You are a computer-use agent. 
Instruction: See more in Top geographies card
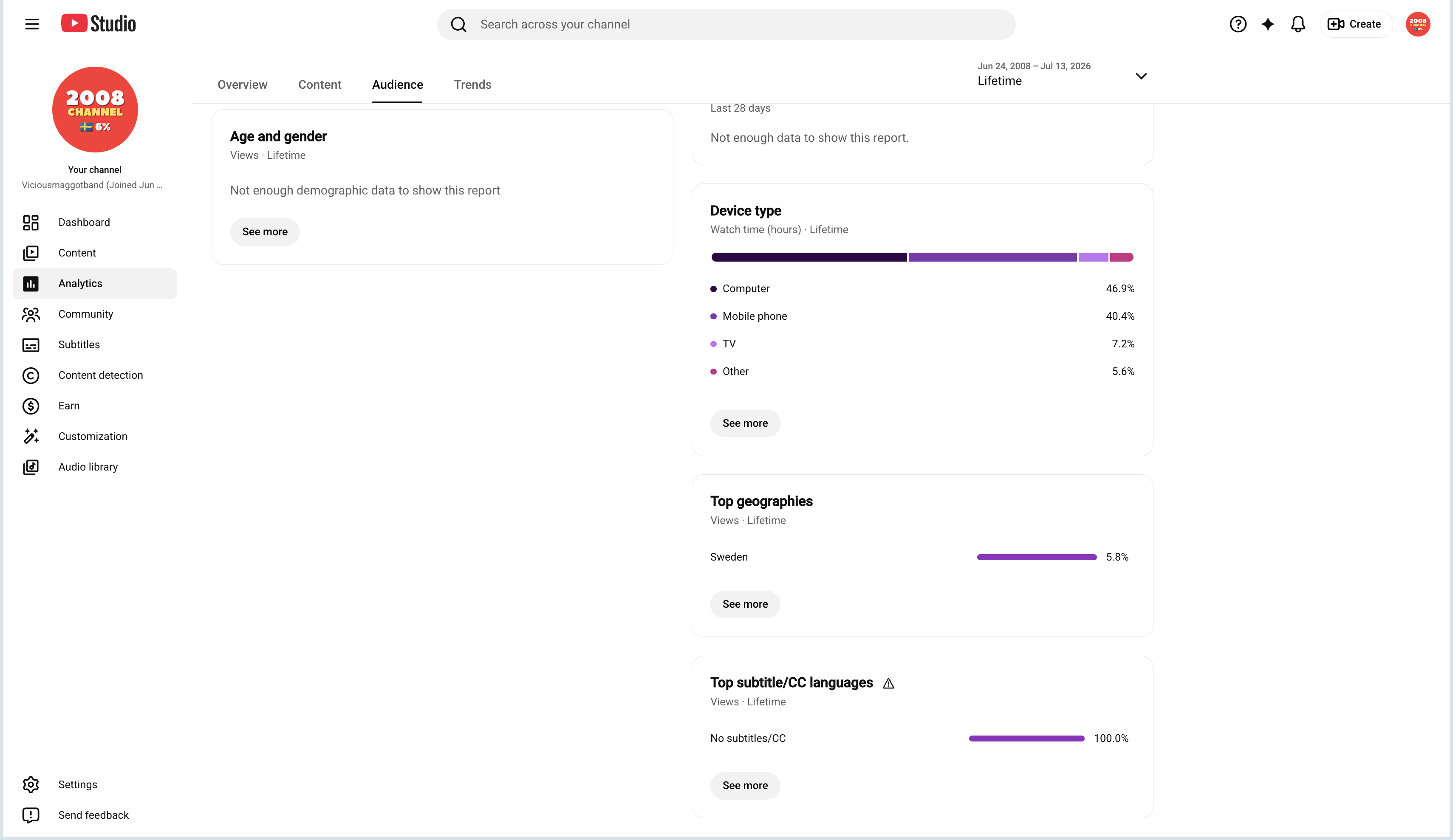click(745, 604)
